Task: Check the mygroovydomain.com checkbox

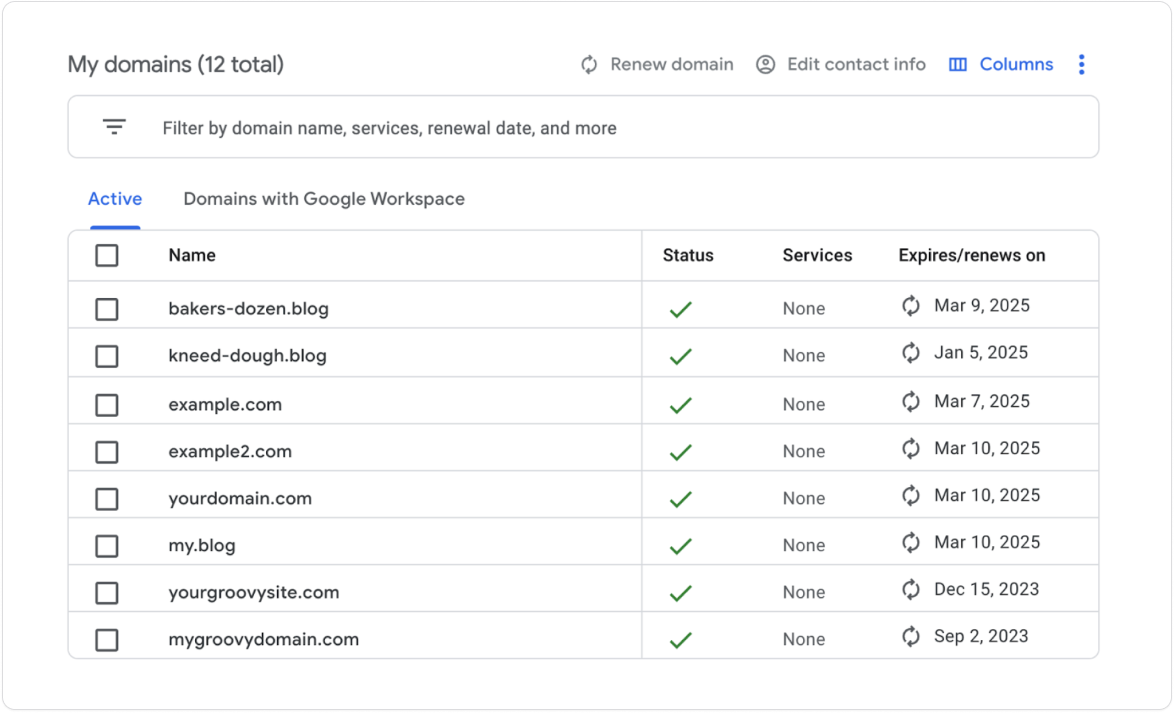Action: click(x=107, y=640)
